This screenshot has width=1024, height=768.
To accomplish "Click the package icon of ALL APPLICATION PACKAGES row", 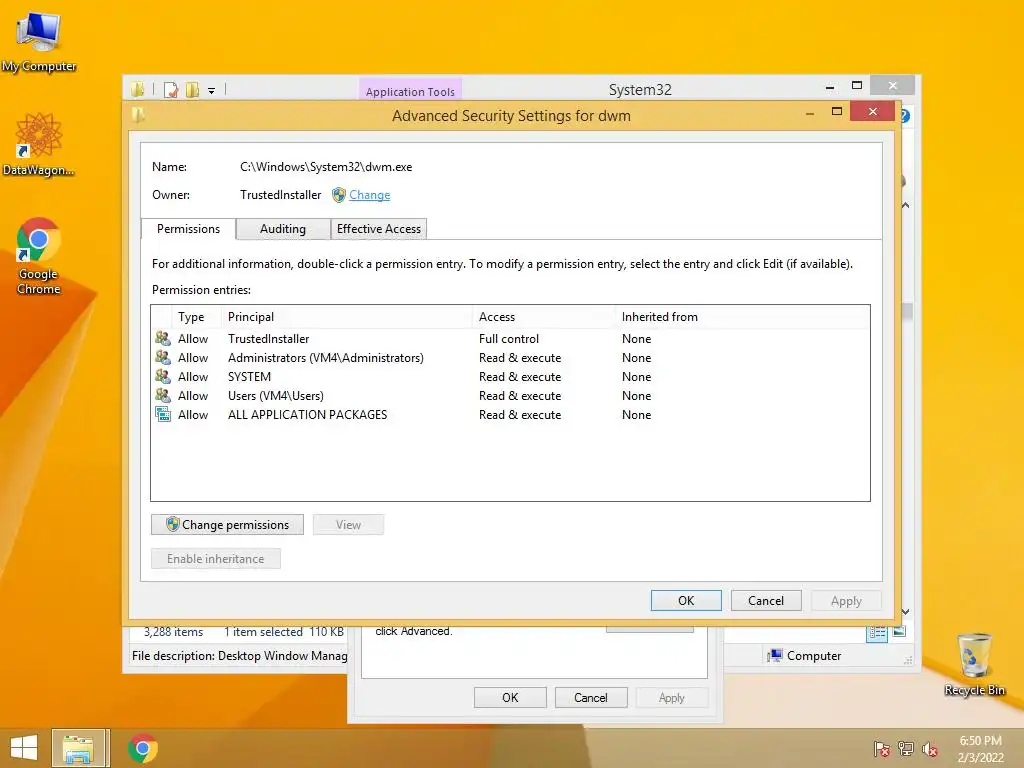I will coord(163,414).
